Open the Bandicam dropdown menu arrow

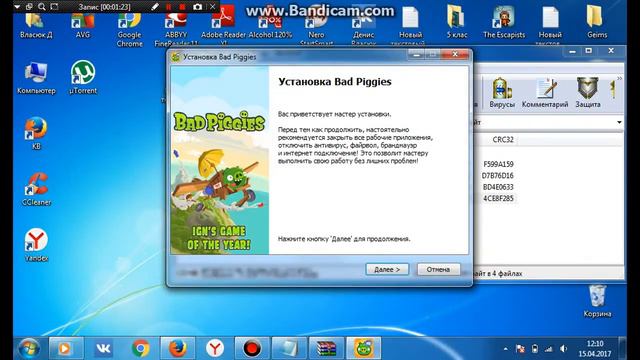[17, 7]
